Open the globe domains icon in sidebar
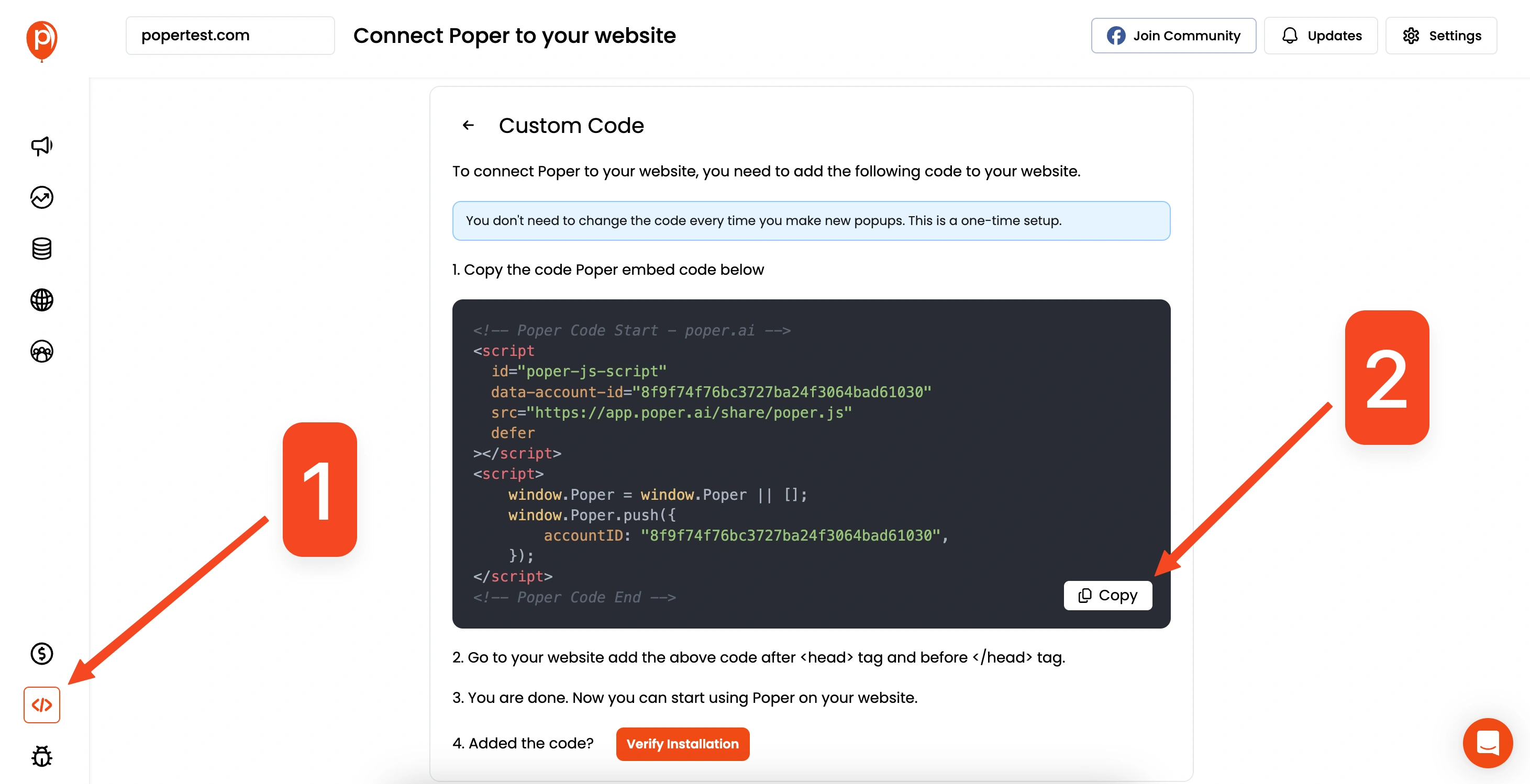 [x=41, y=300]
